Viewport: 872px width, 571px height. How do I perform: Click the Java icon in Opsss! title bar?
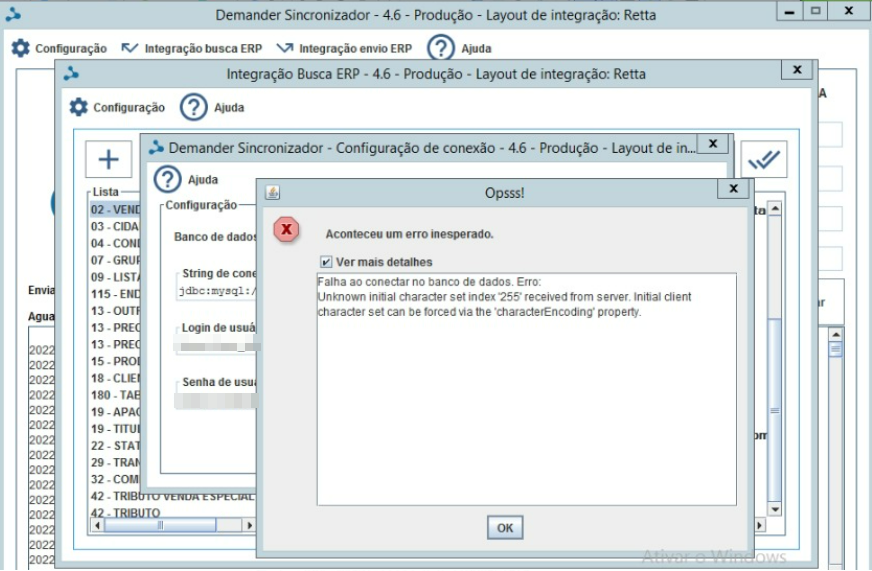pos(272,192)
